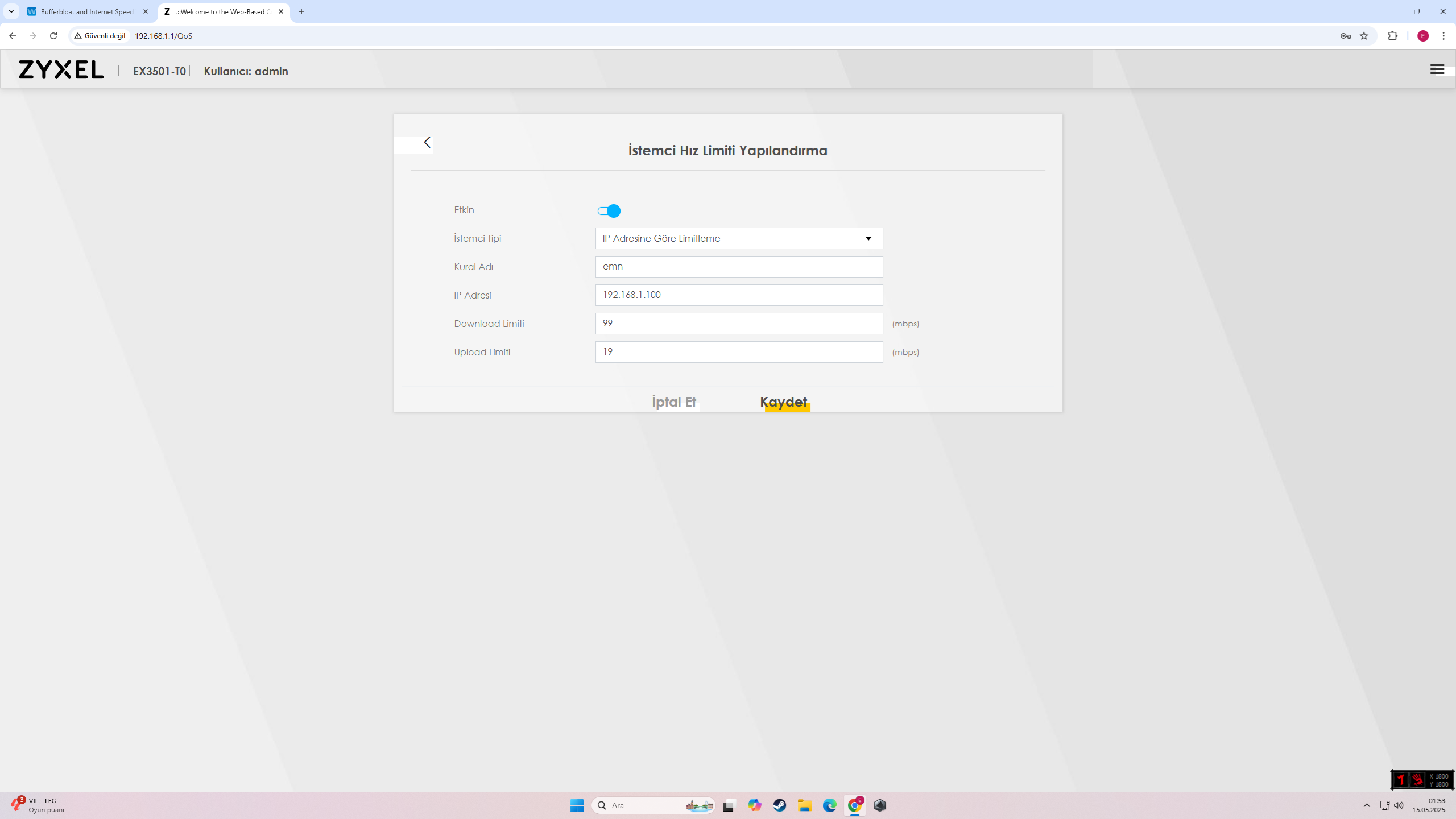This screenshot has height=819, width=1456.
Task: Go back in browser history
Action: click(x=13, y=36)
